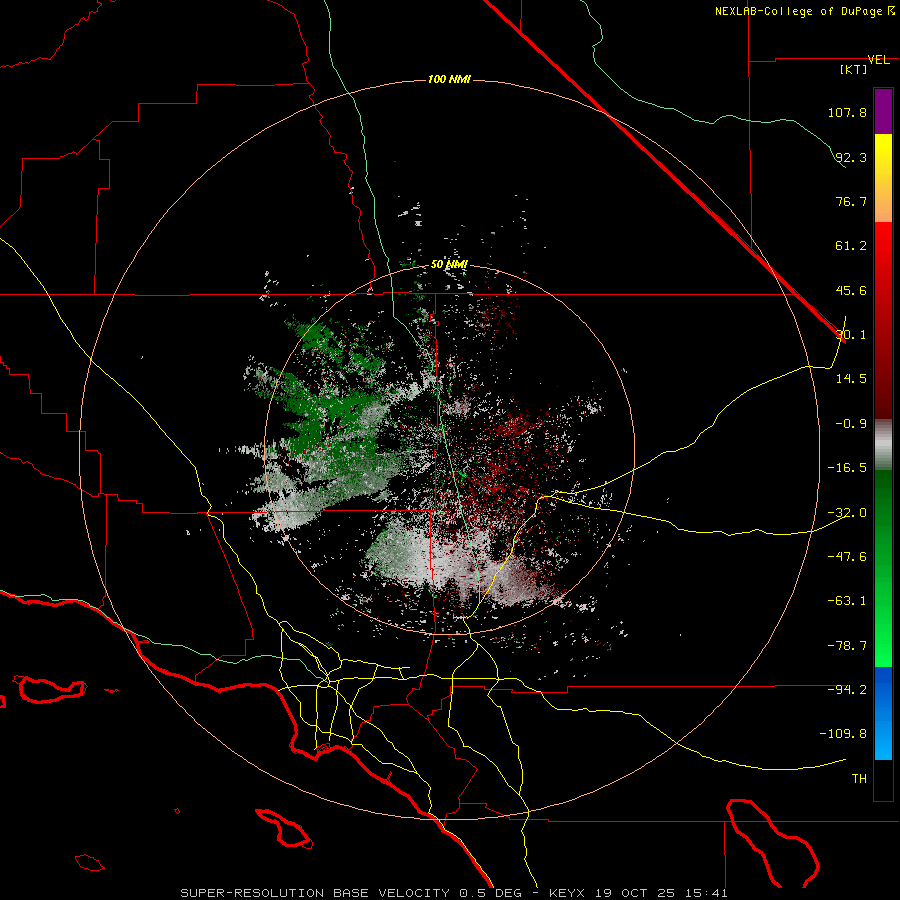Select the -109.8 scale value
Viewport: 900px width, 900px height.
(x=843, y=734)
